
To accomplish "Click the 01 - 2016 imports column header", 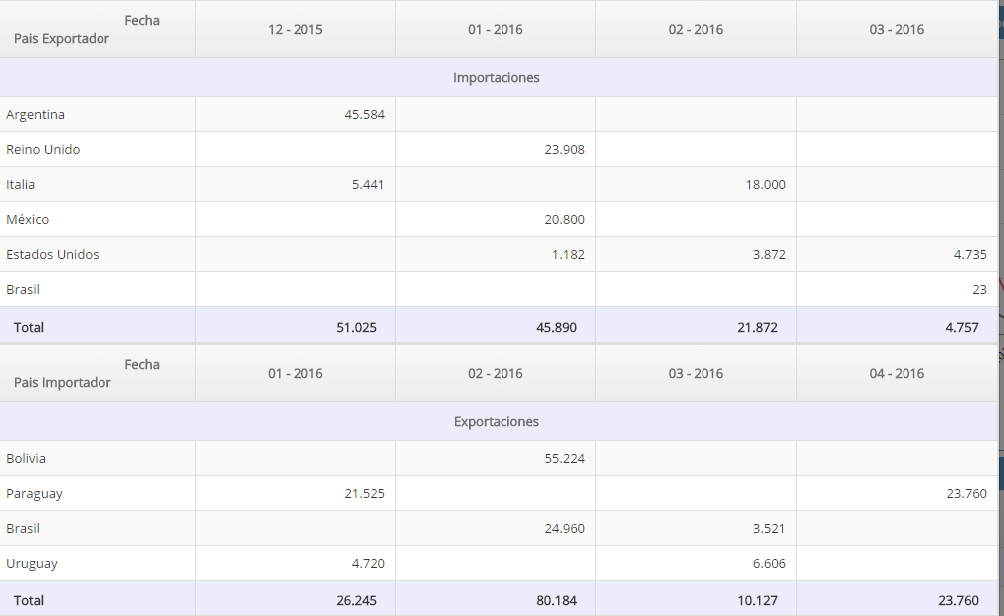I will (495, 29).
